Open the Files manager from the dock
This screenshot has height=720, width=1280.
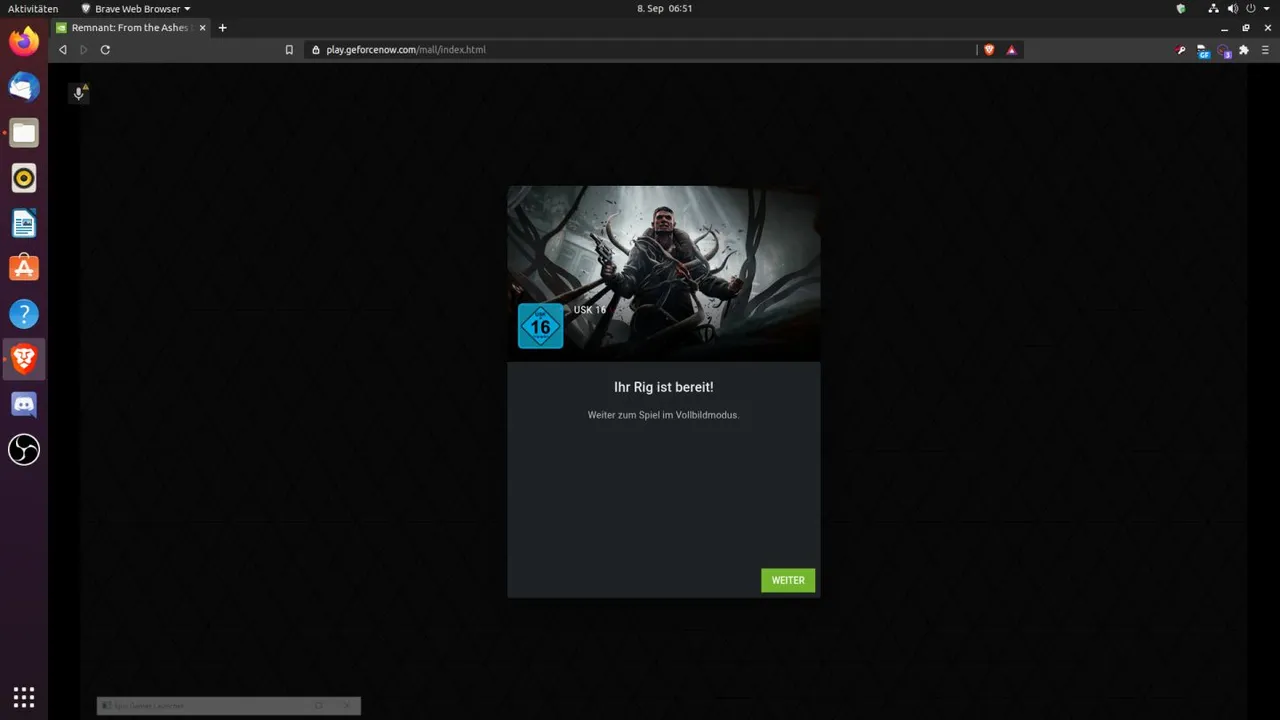(24, 132)
